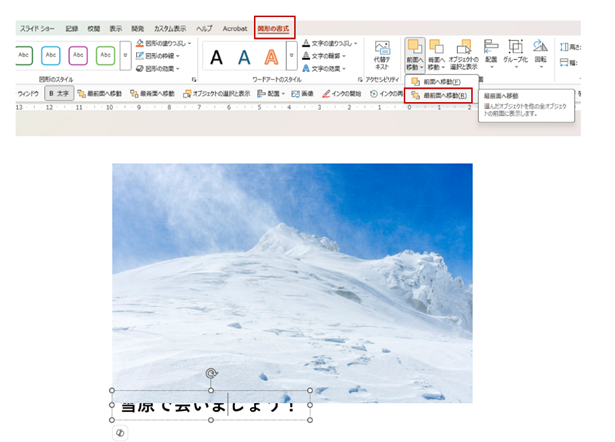Apply the black WordArt A style
This screenshot has height=442, width=615.
tap(217, 57)
